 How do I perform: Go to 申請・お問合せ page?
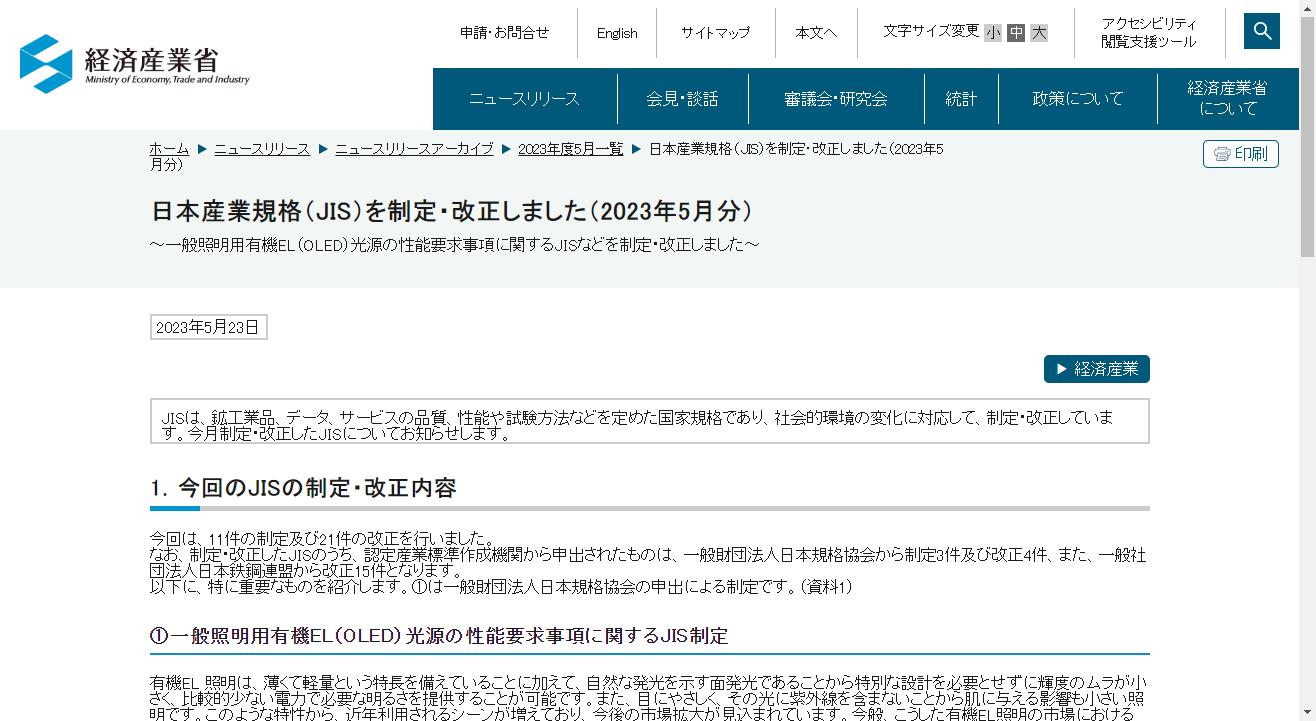(x=503, y=32)
